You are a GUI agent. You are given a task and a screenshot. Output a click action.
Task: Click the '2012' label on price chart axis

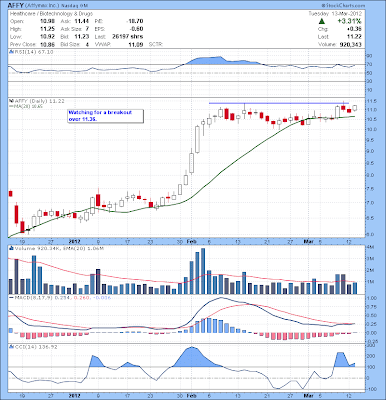[x=74, y=240]
